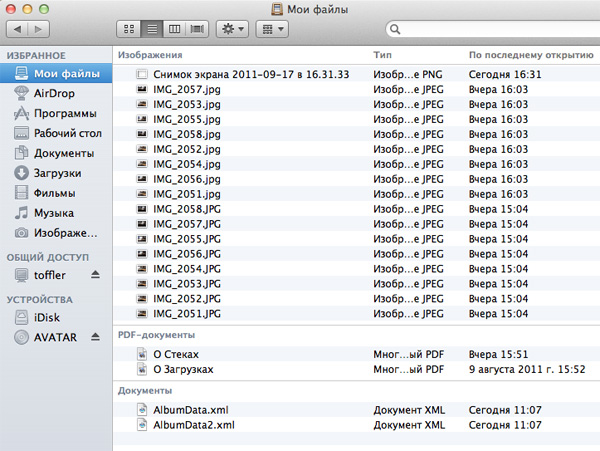Image resolution: width=600 pixels, height=451 pixels.
Task: Switch to list view mode
Action: (x=150, y=30)
